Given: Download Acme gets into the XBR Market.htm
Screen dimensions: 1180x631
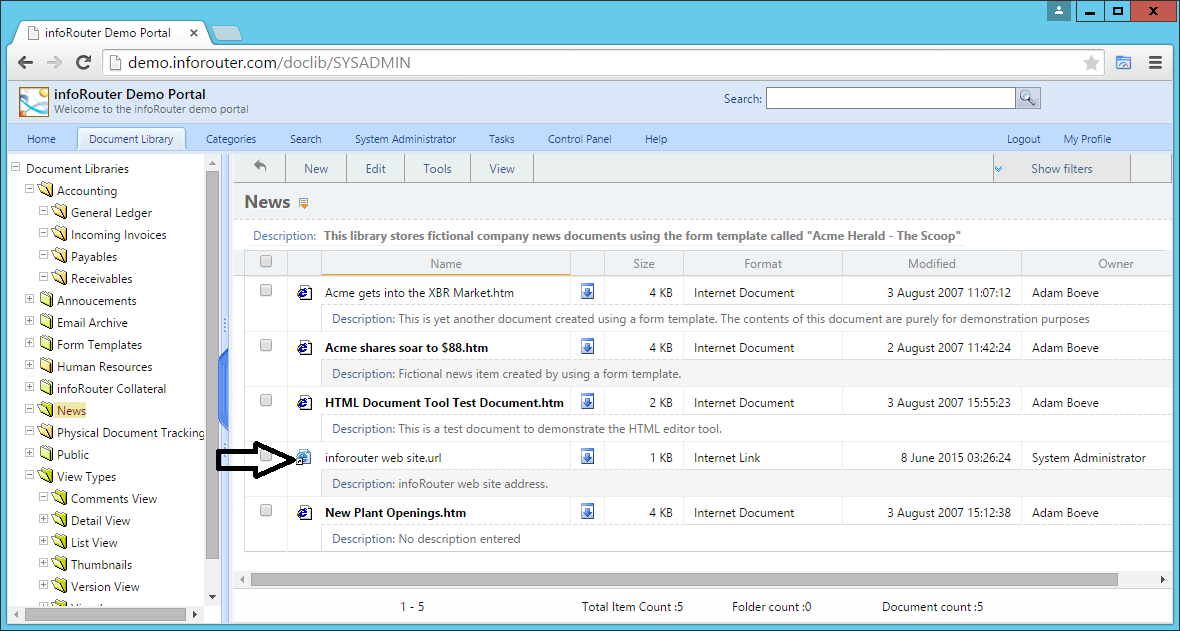Looking at the screenshot, I should click(588, 291).
